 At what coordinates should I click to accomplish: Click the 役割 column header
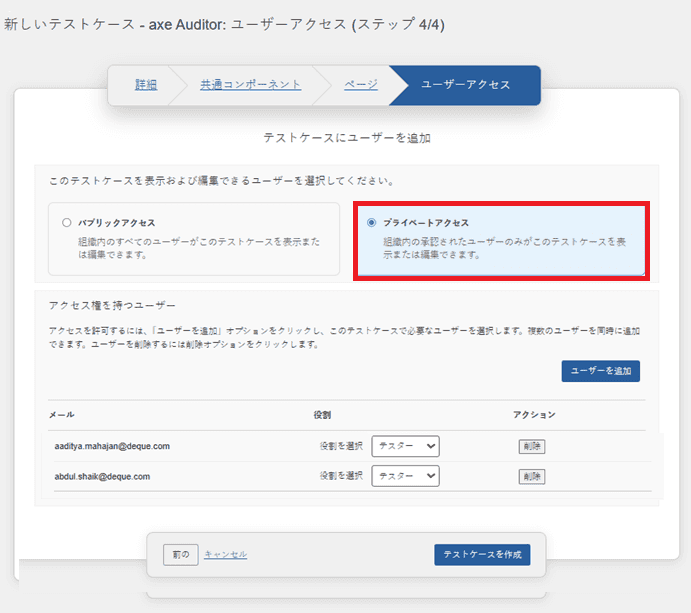(322, 414)
